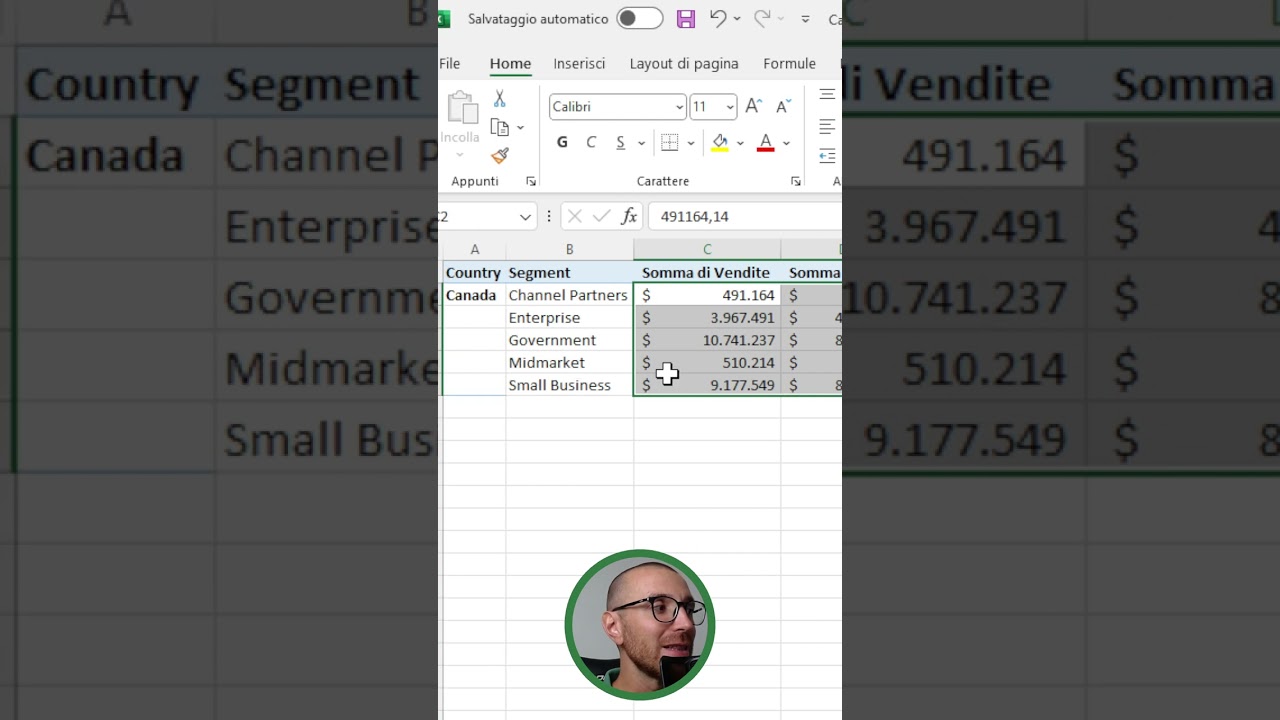This screenshot has height=720, width=1280.
Task: Open the Name Box dropdown arrow
Action: point(525,217)
